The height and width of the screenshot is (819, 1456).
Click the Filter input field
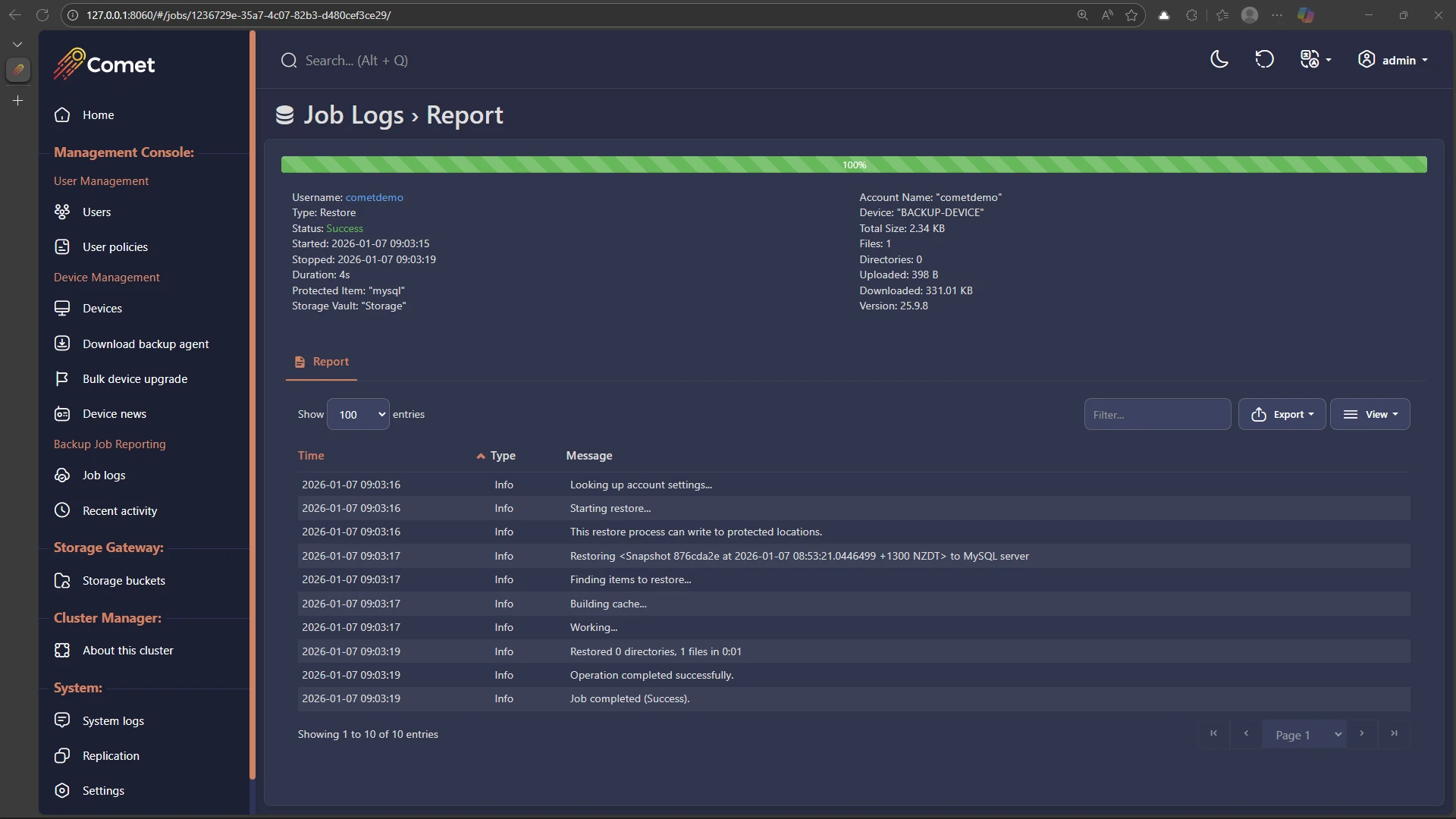point(1157,414)
